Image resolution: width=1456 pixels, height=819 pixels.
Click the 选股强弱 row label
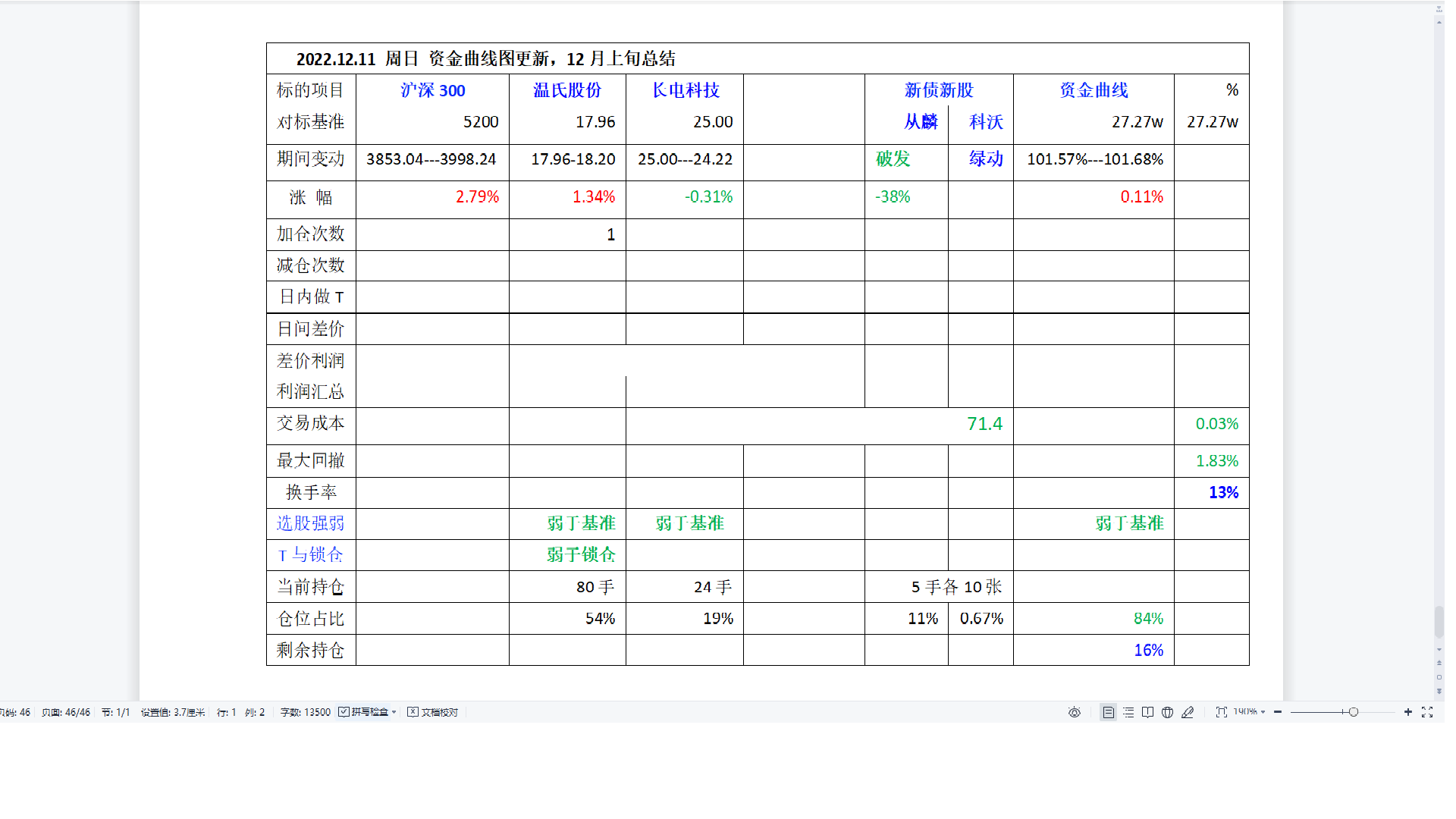(310, 523)
